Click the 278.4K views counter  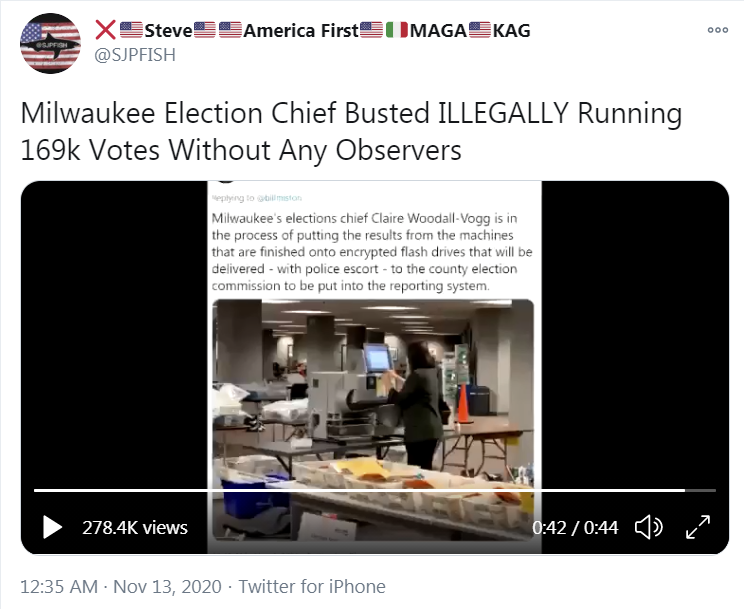[135, 528]
